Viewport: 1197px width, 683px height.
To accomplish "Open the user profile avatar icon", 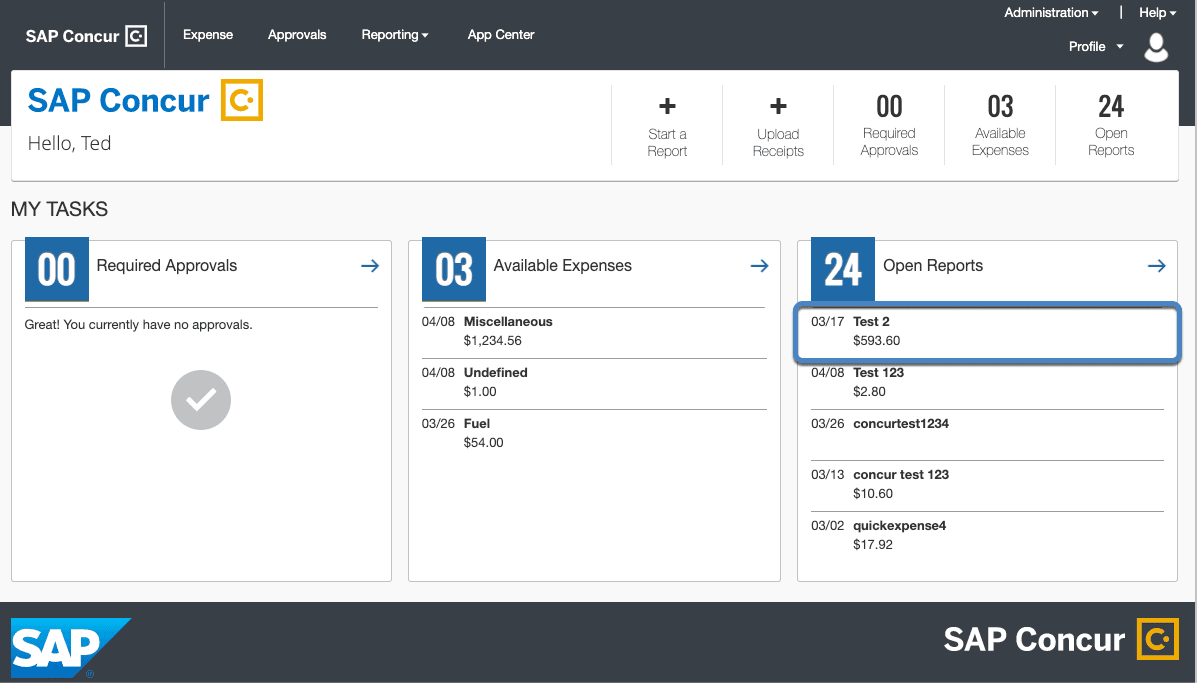I will (1156, 47).
